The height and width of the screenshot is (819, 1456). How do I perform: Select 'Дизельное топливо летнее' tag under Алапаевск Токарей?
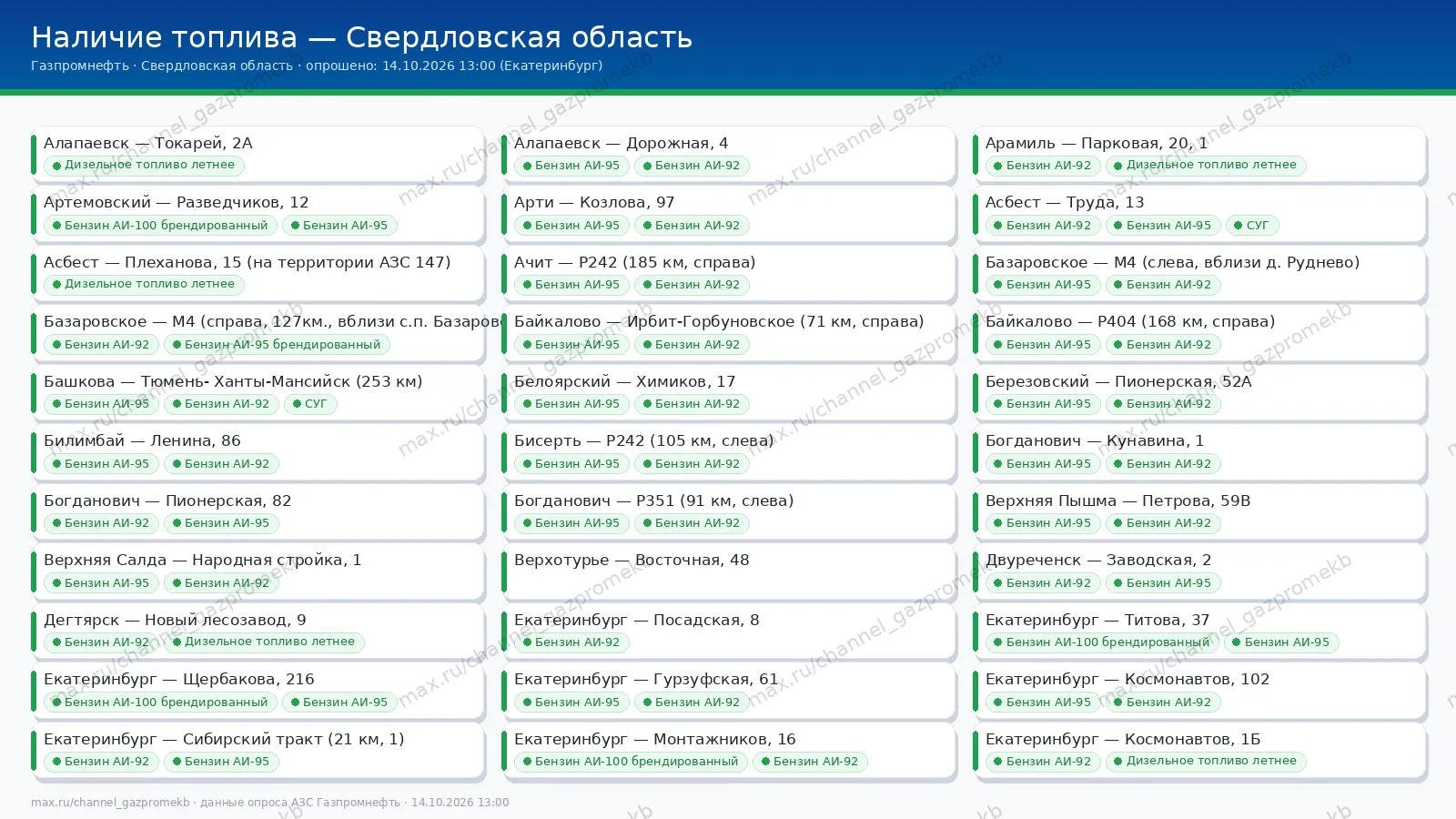[x=144, y=166]
